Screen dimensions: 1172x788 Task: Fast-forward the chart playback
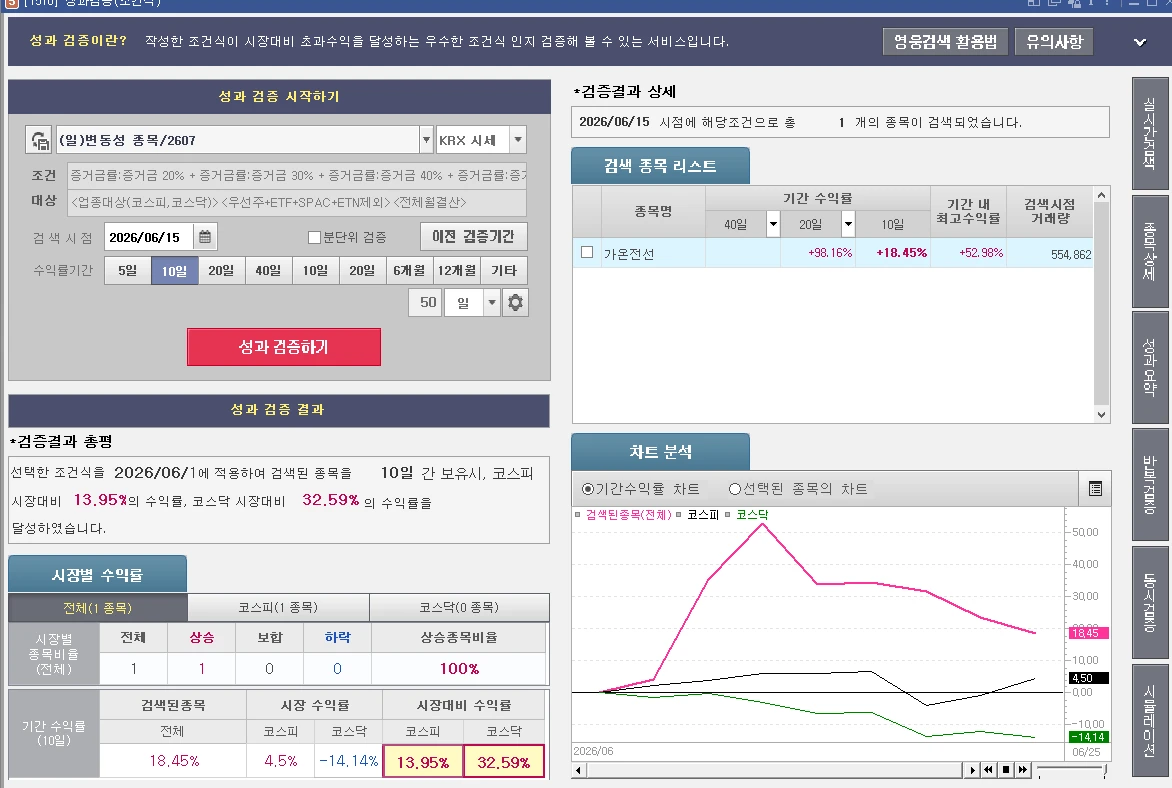pos(1023,769)
